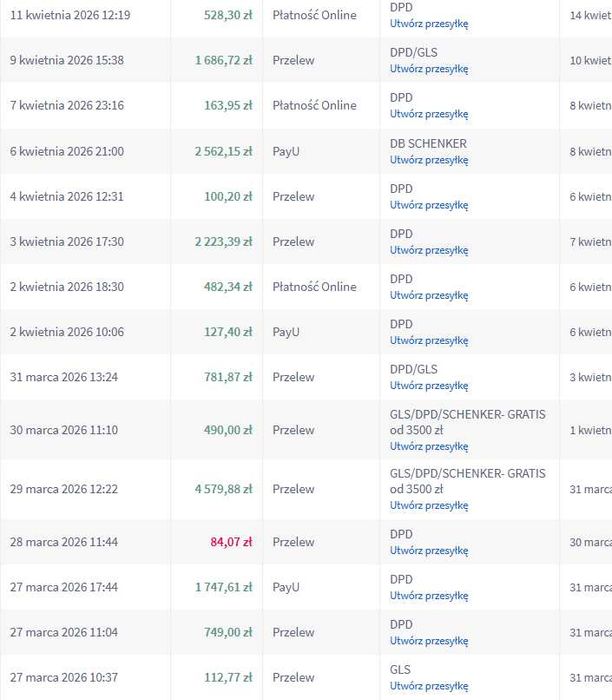Open Utwórz przesyłkę for 4 kwietnia 12:31 order
Image resolution: width=612 pixels, height=700 pixels.
coord(429,205)
